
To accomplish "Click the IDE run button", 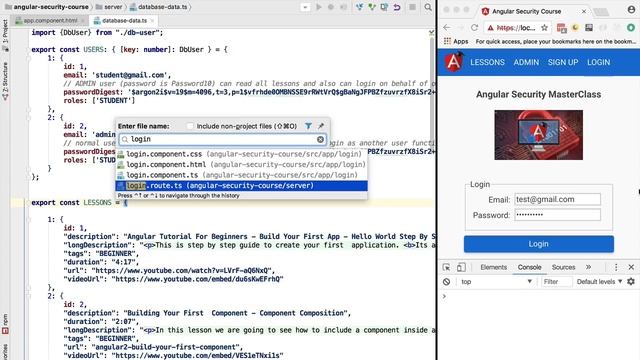I will [x=319, y=7].
